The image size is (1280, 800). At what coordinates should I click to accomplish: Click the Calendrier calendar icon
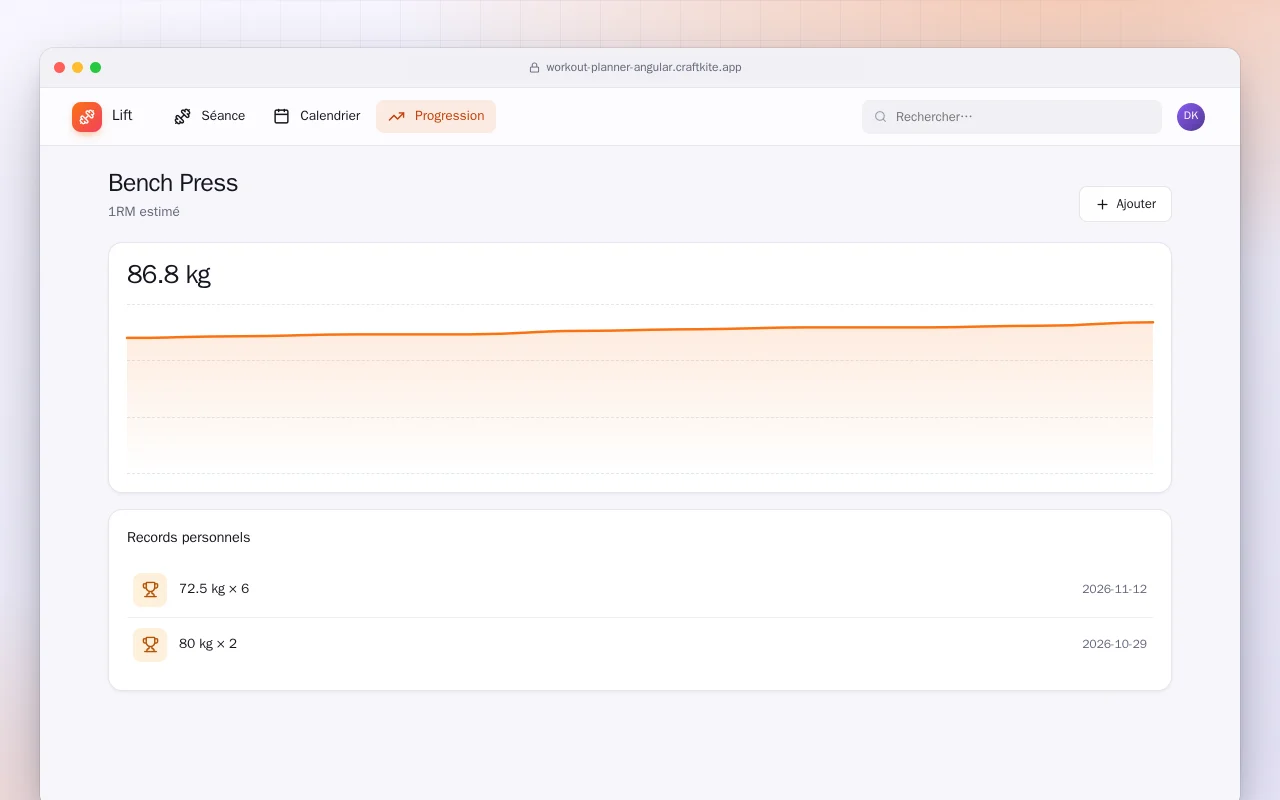pyautogui.click(x=282, y=116)
